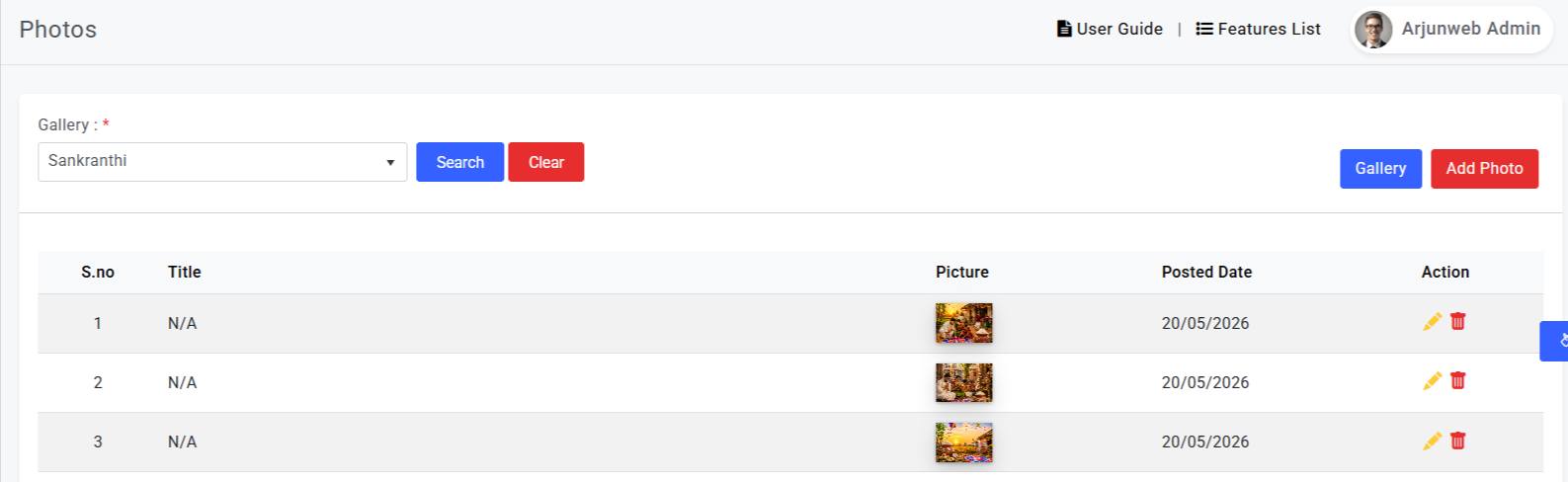Viewport: 1568px width, 482px height.
Task: Edit the third photo with pencil icon
Action: (1432, 442)
